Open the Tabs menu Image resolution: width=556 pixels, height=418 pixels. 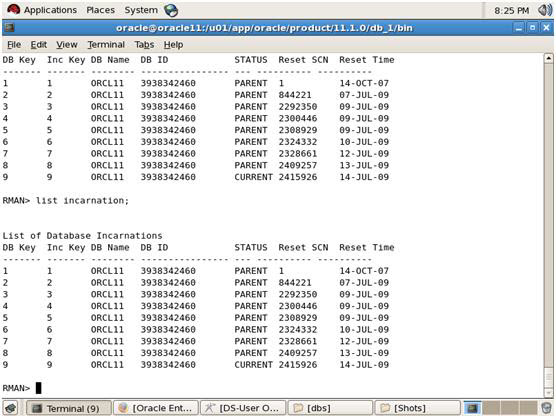[x=144, y=45]
